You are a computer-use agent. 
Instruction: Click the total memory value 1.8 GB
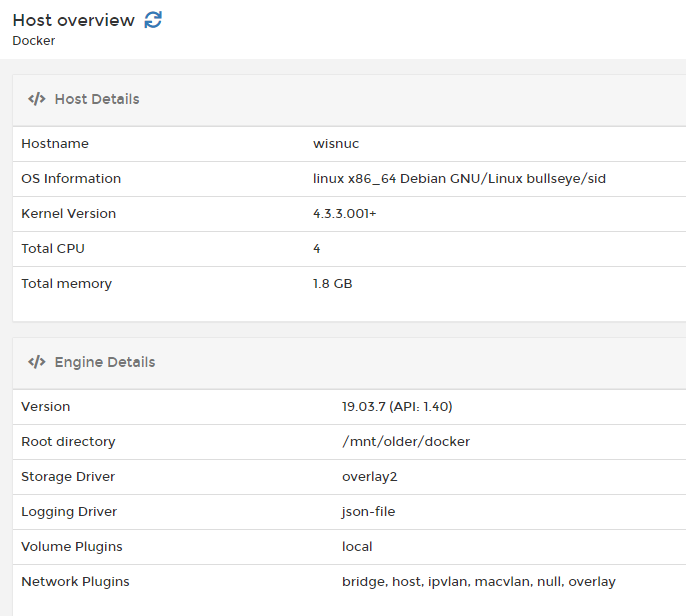(333, 284)
